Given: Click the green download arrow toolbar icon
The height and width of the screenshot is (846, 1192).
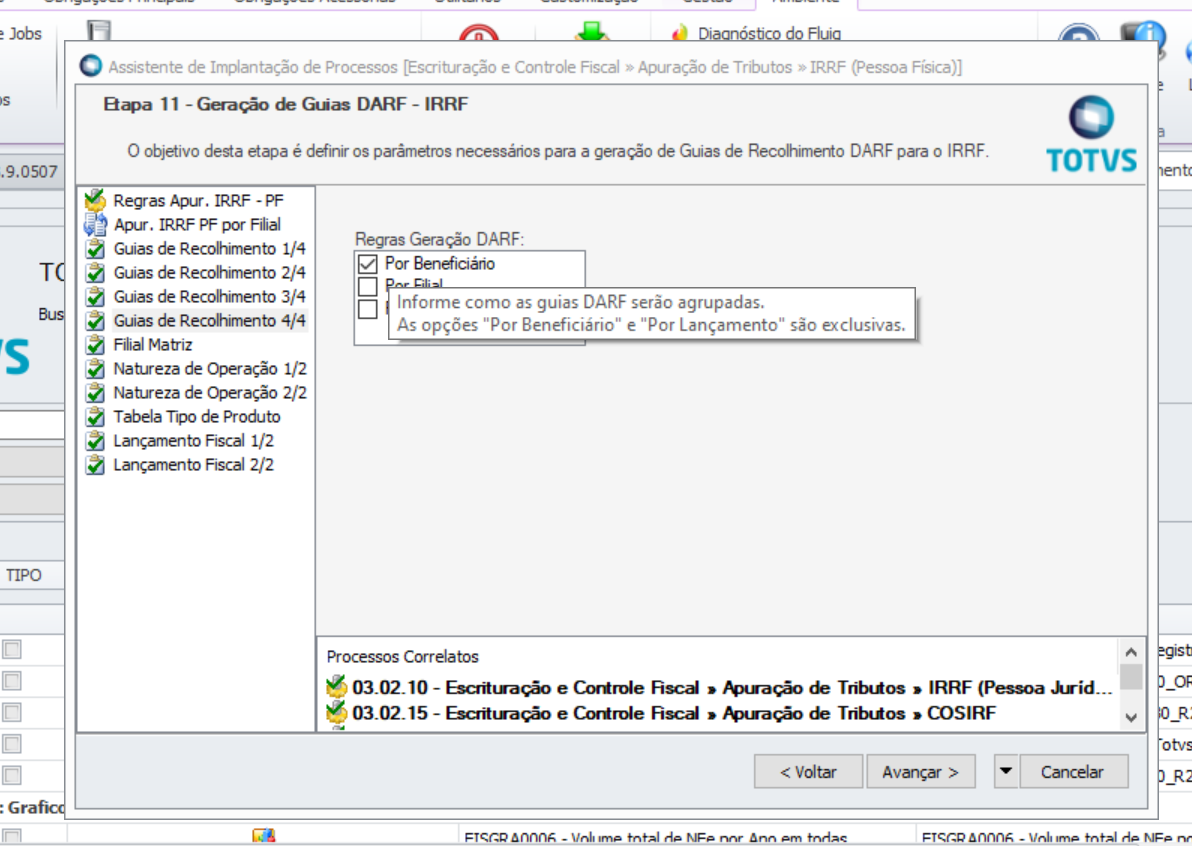Looking at the screenshot, I should click(591, 32).
